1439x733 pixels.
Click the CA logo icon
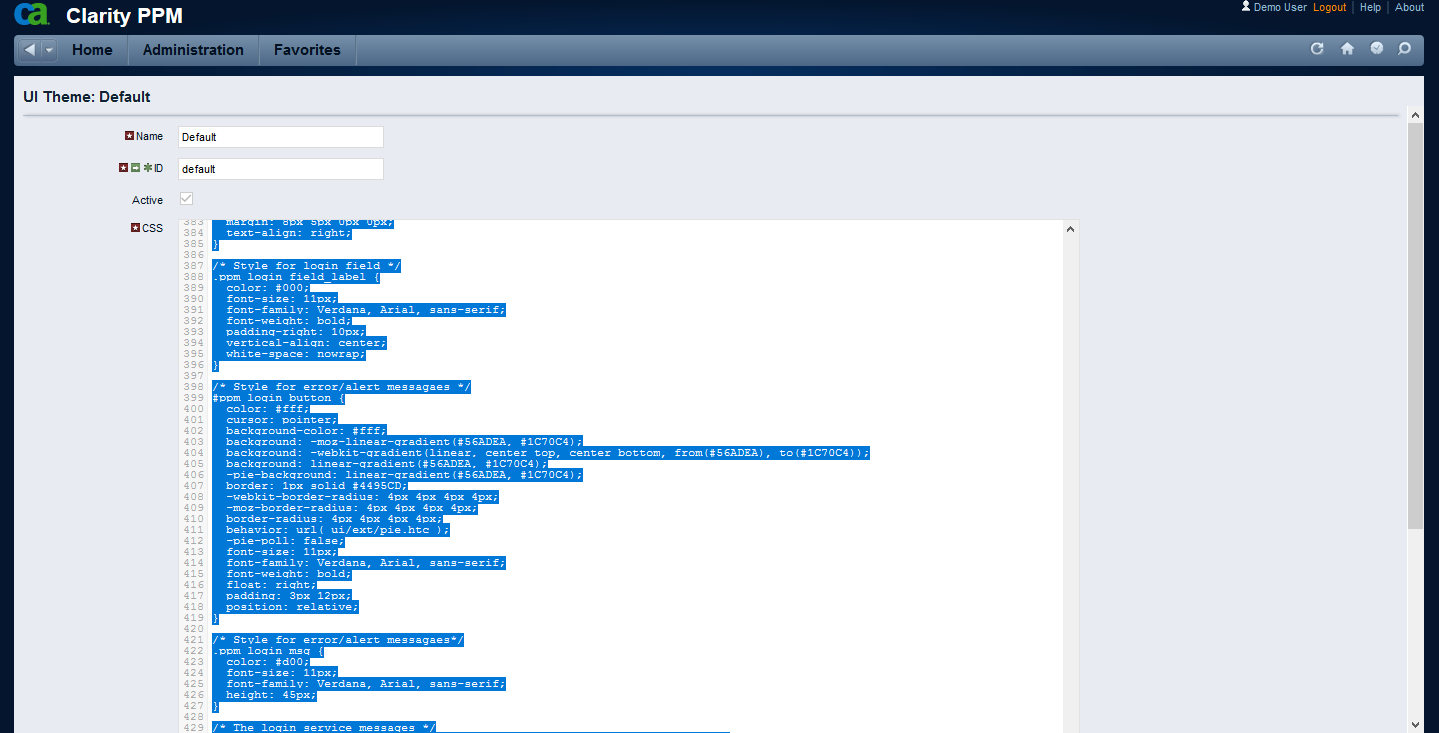(32, 14)
